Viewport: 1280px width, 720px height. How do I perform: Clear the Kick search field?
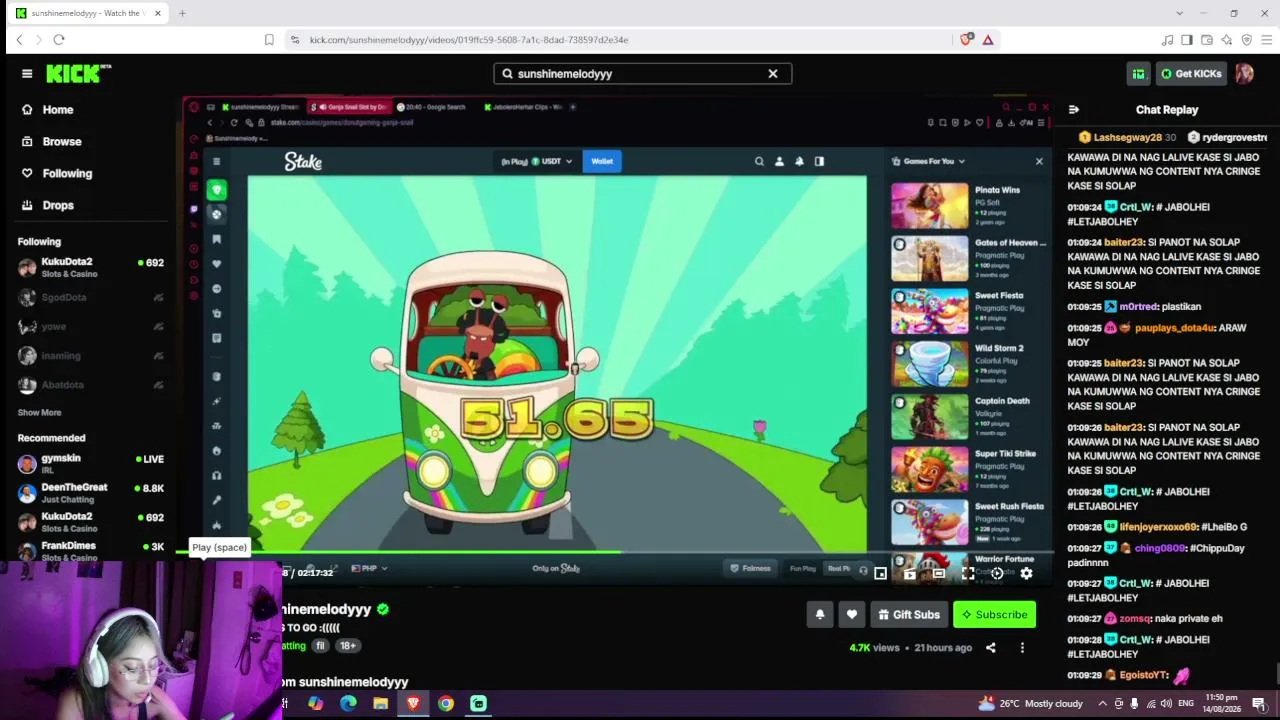(x=773, y=74)
